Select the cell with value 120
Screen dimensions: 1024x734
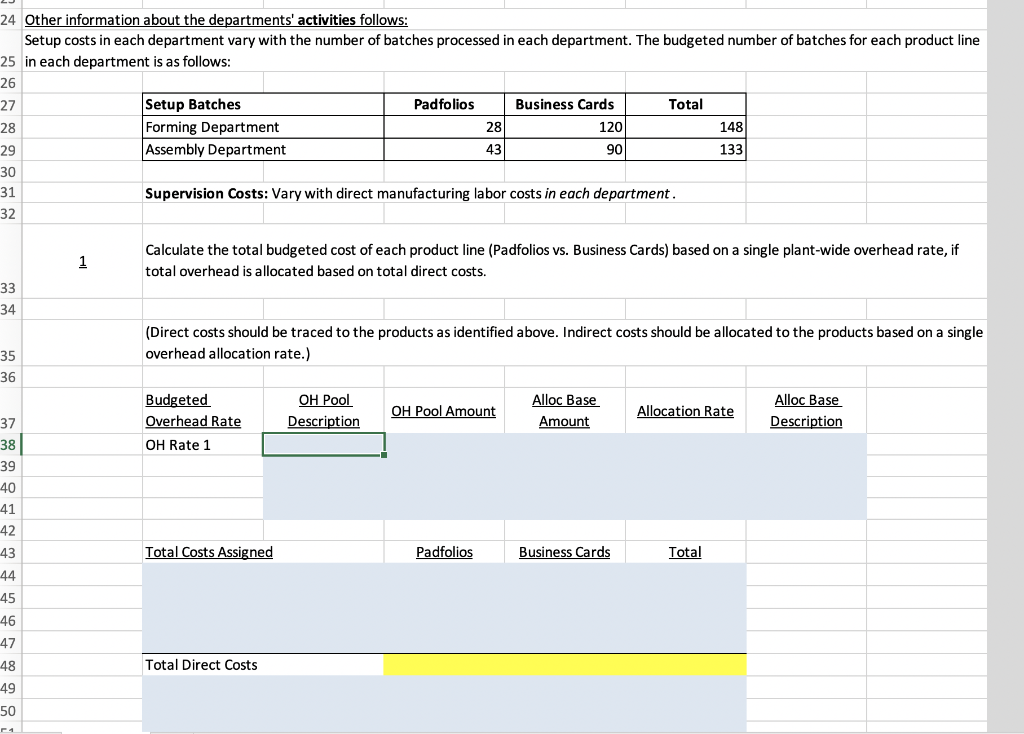(x=564, y=127)
